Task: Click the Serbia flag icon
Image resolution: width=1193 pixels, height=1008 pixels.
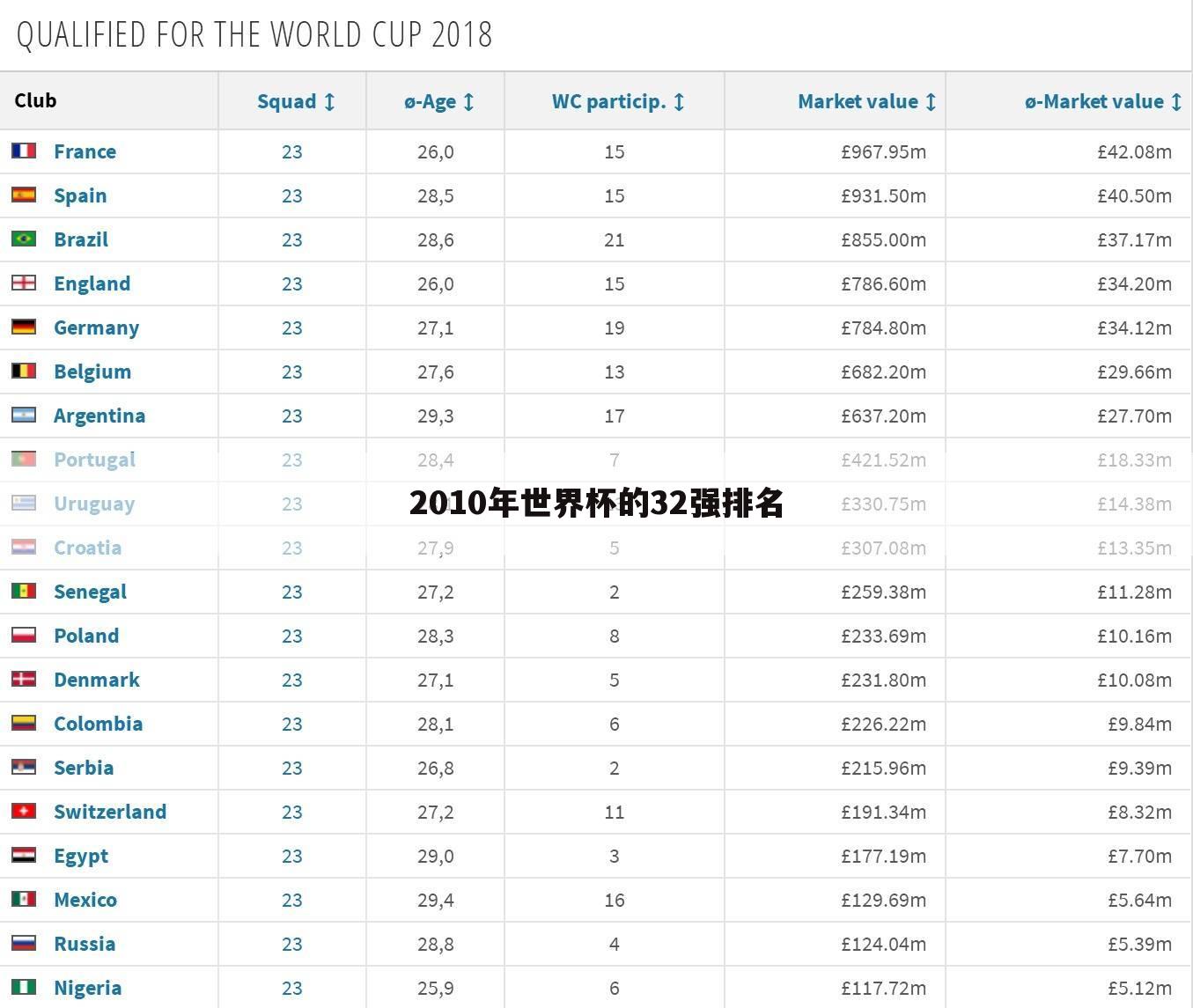Action: [24, 767]
